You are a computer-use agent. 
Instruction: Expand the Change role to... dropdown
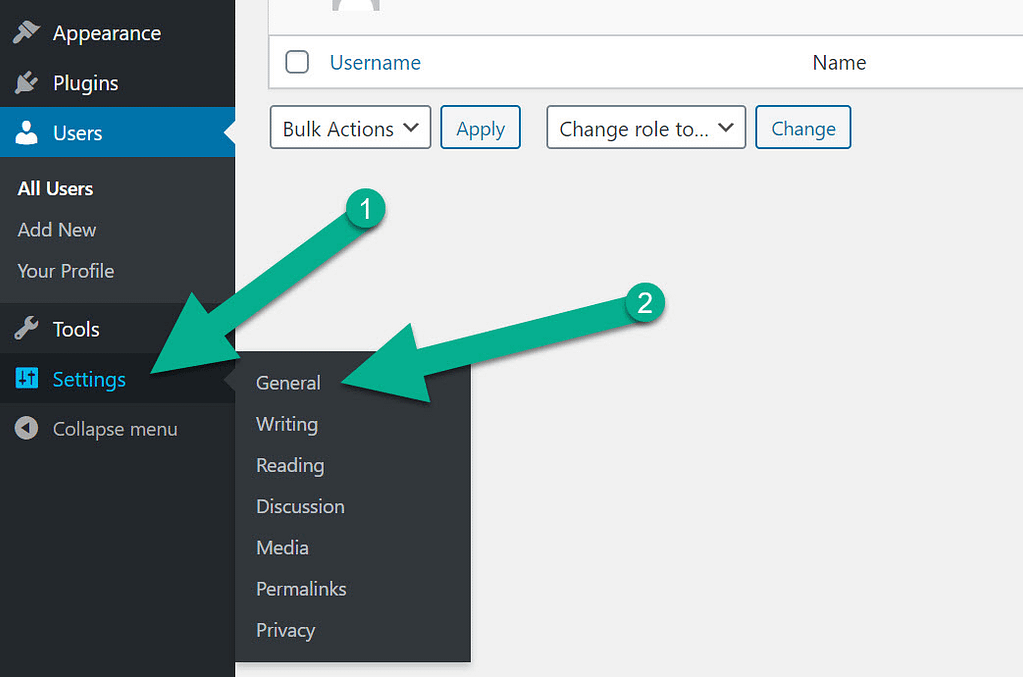[645, 127]
